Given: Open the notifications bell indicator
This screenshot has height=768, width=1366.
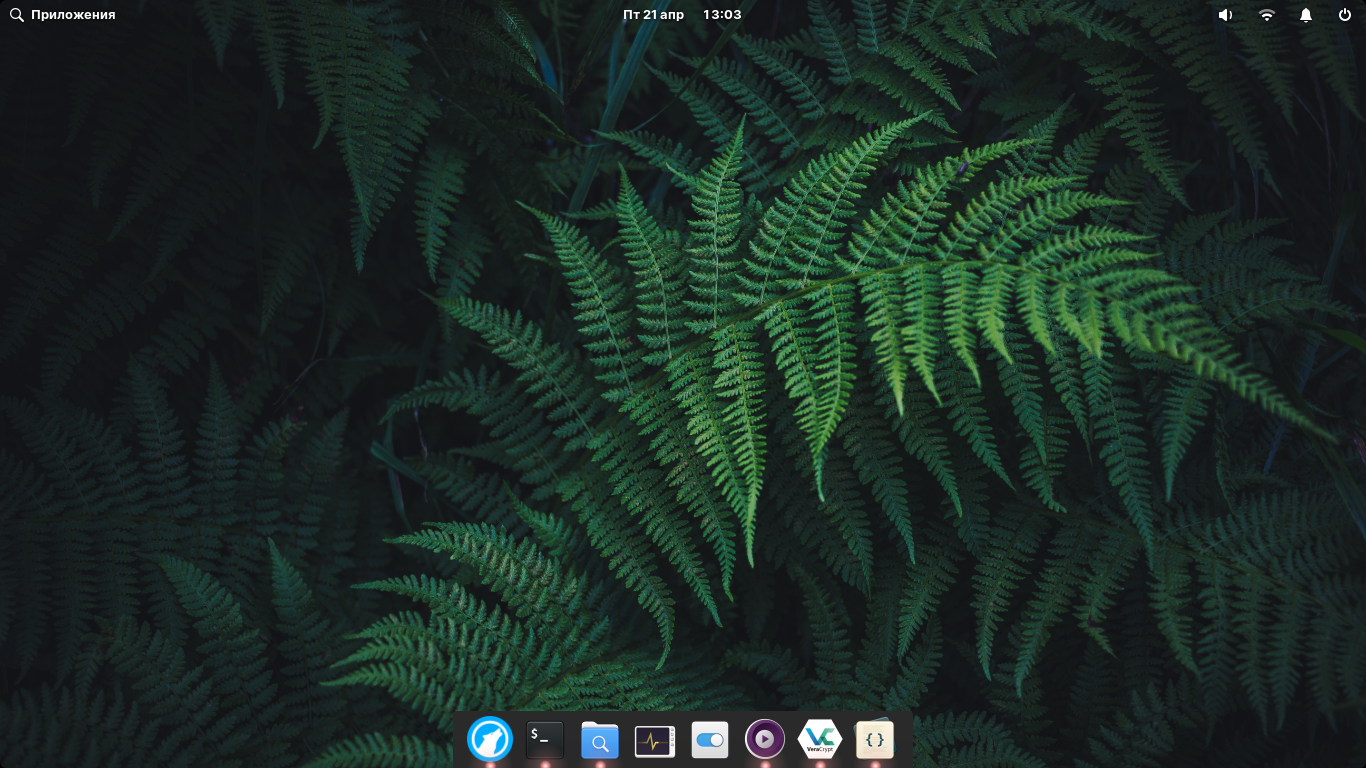Looking at the screenshot, I should click(1306, 15).
